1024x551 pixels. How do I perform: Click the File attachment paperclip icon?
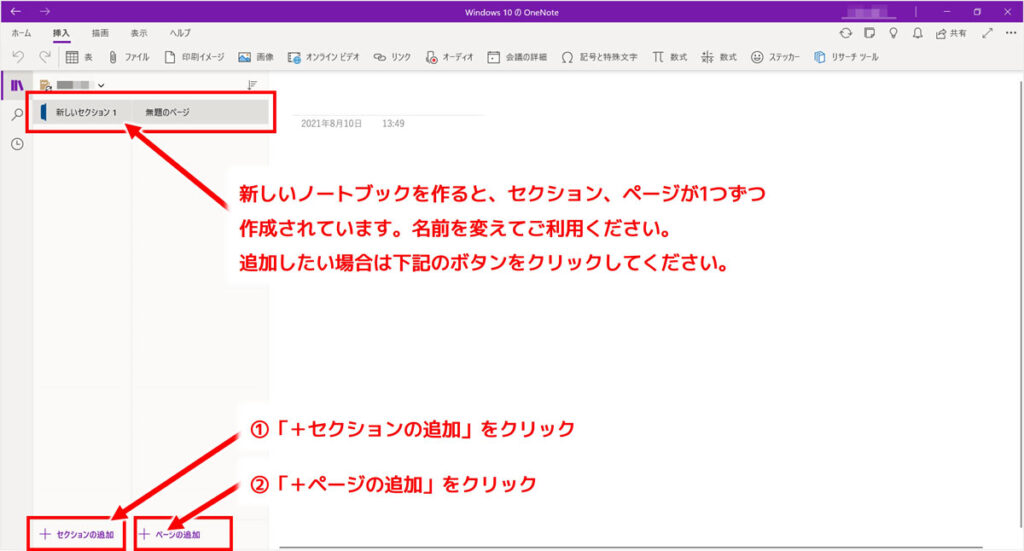114,57
